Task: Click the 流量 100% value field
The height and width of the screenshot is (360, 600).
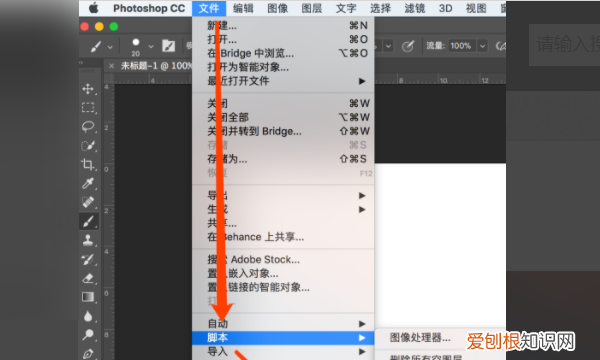Action: point(462,46)
